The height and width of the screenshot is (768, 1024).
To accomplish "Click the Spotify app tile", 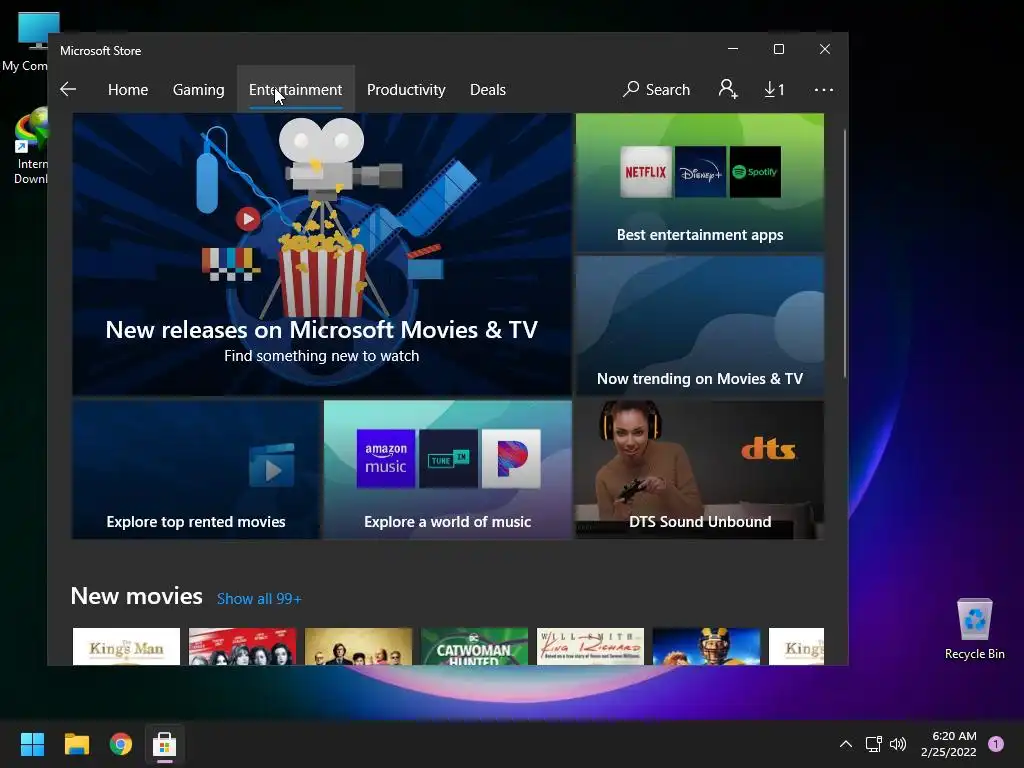I will click(x=755, y=172).
